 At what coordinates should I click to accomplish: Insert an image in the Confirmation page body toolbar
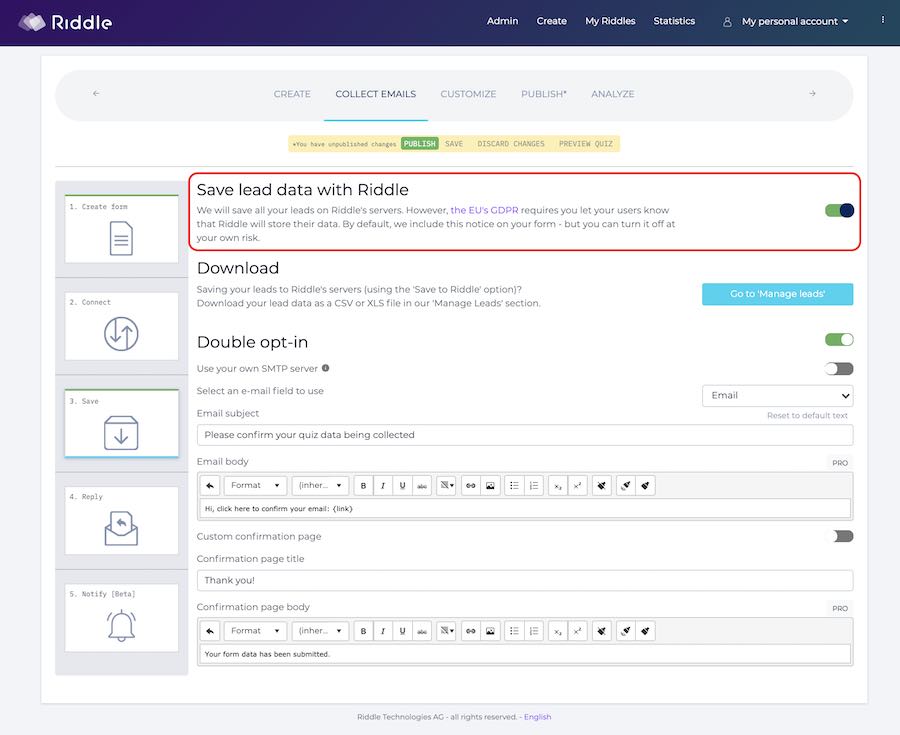pos(490,631)
